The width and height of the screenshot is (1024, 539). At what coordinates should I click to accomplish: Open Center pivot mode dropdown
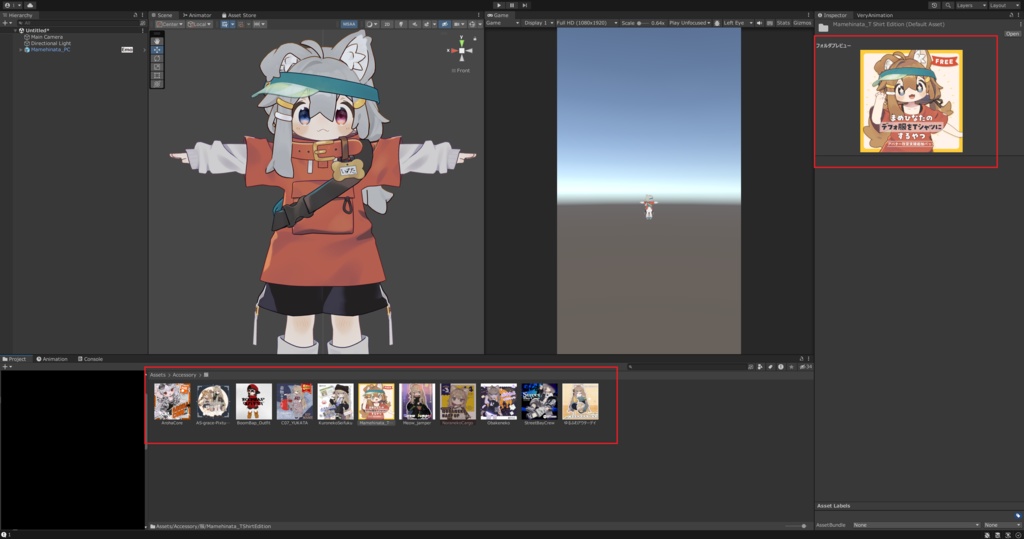tap(169, 24)
